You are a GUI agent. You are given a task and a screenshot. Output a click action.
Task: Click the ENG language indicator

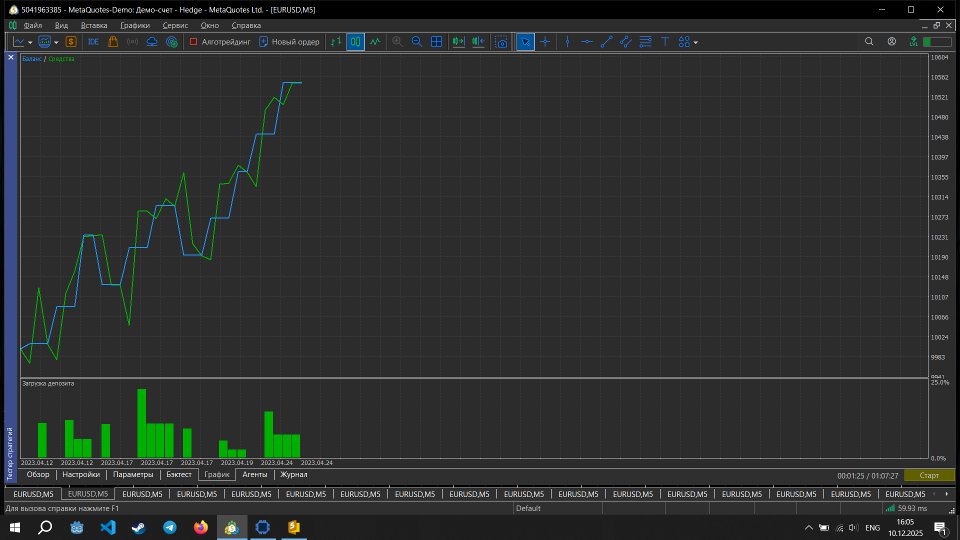click(x=872, y=528)
